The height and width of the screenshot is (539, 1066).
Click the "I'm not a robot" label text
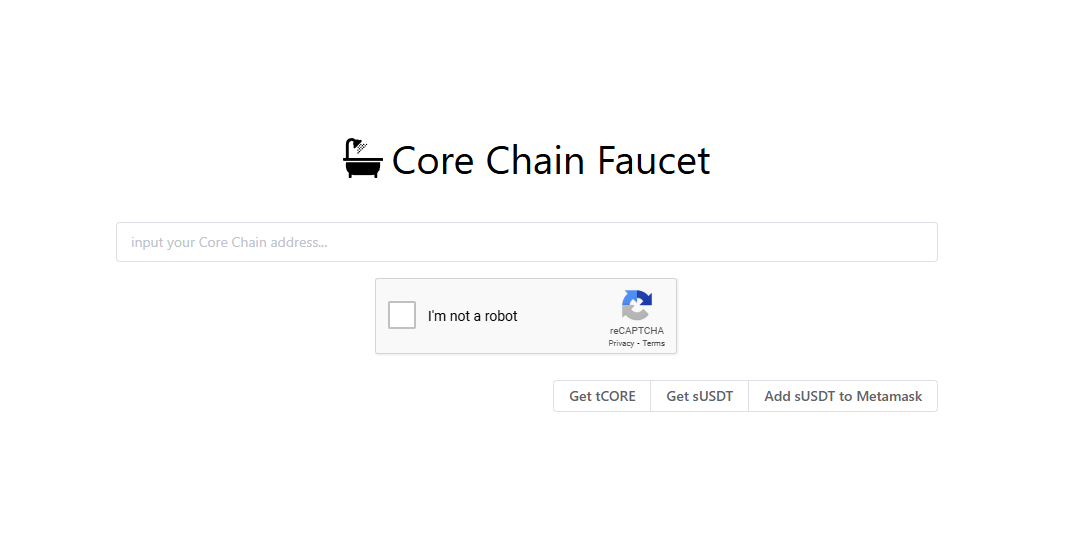tap(472, 316)
